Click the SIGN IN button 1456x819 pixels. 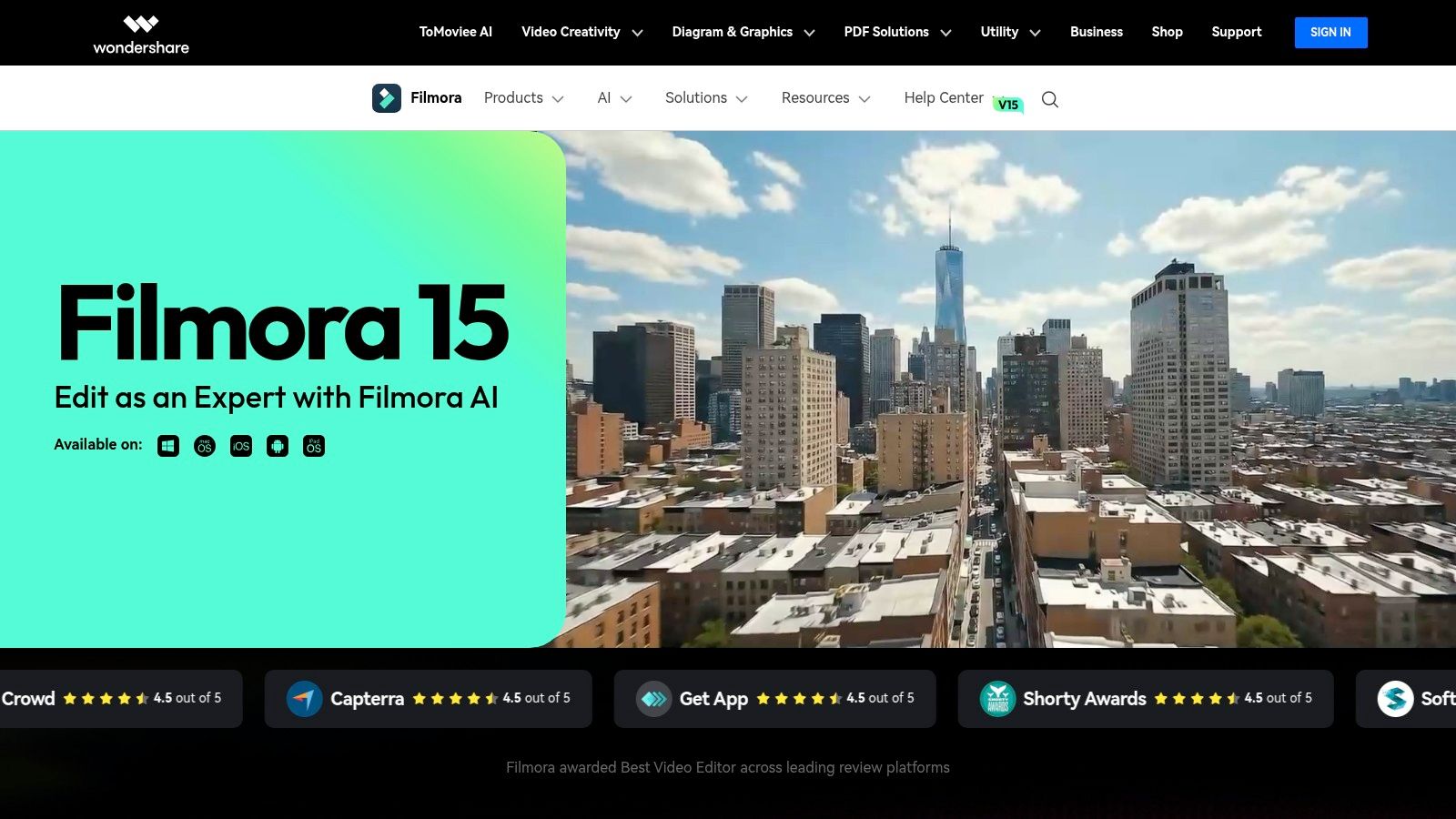tap(1330, 32)
